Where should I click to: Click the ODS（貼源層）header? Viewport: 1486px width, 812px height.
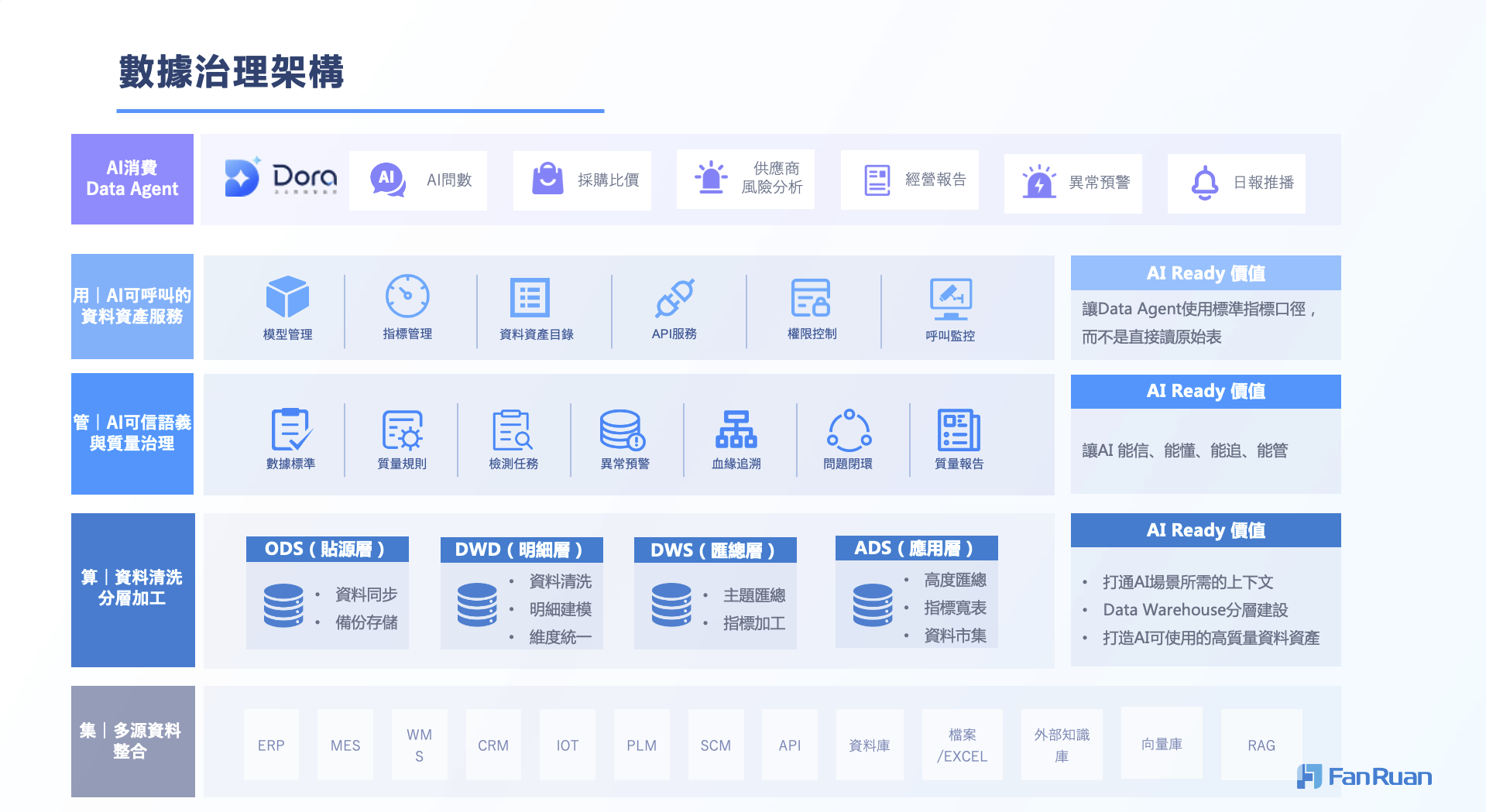pos(327,549)
